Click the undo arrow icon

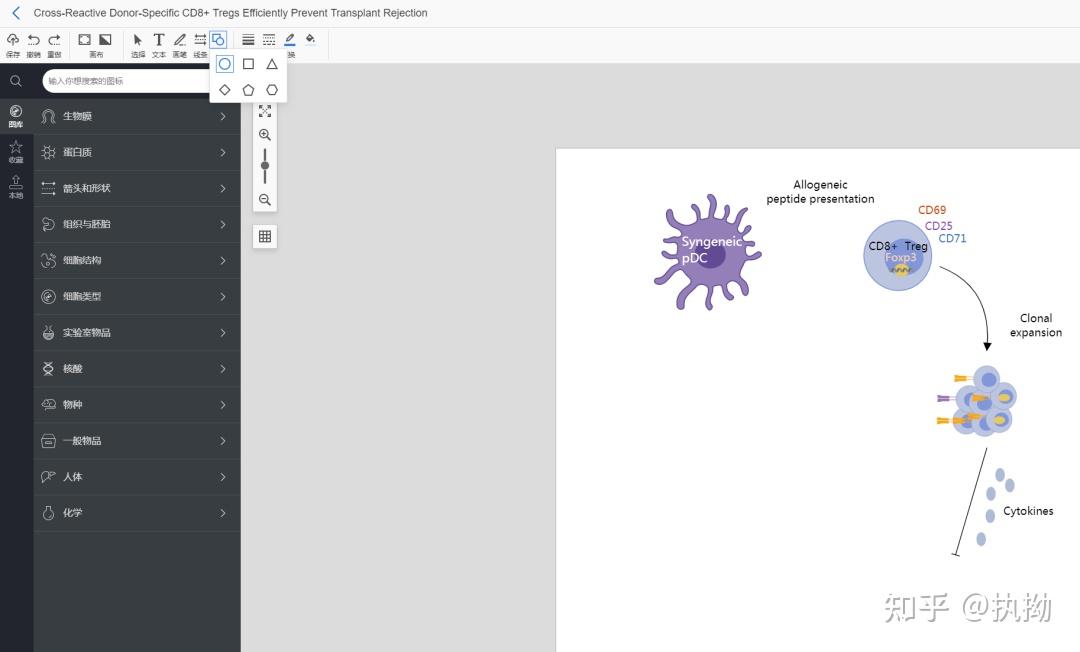pyautogui.click(x=34, y=40)
